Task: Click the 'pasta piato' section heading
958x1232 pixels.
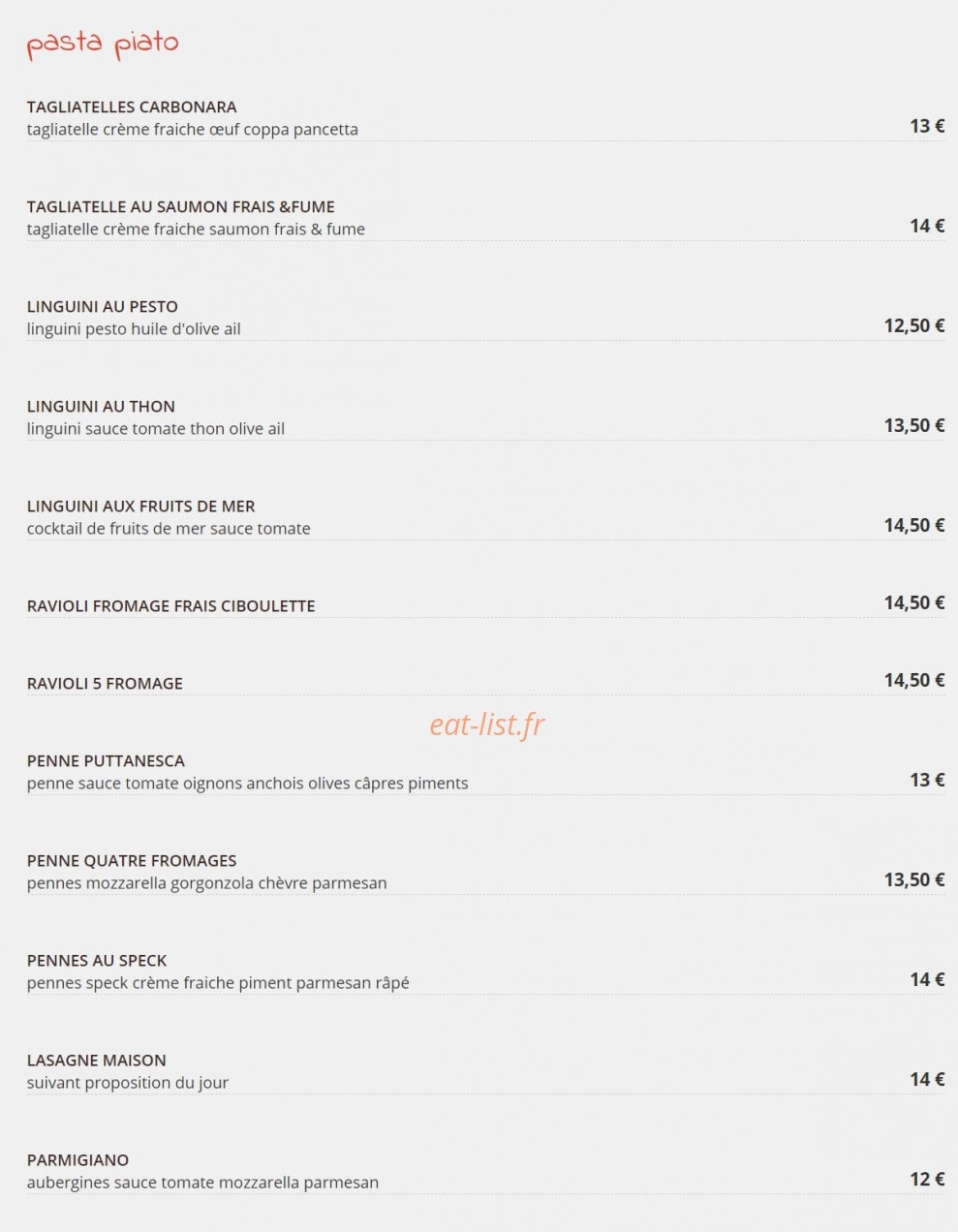Action: point(103,45)
